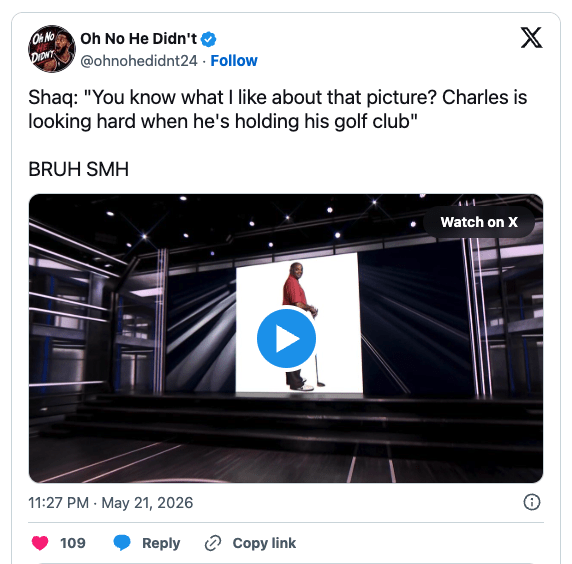
Task: Open the Watch on X button
Action: (479, 222)
